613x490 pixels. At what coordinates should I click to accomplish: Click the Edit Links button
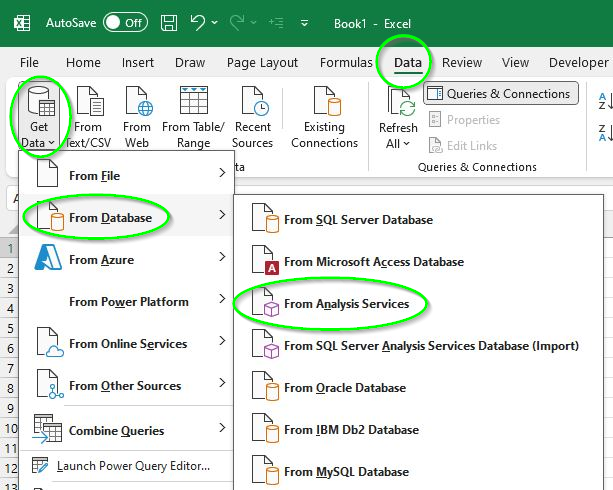(463, 145)
